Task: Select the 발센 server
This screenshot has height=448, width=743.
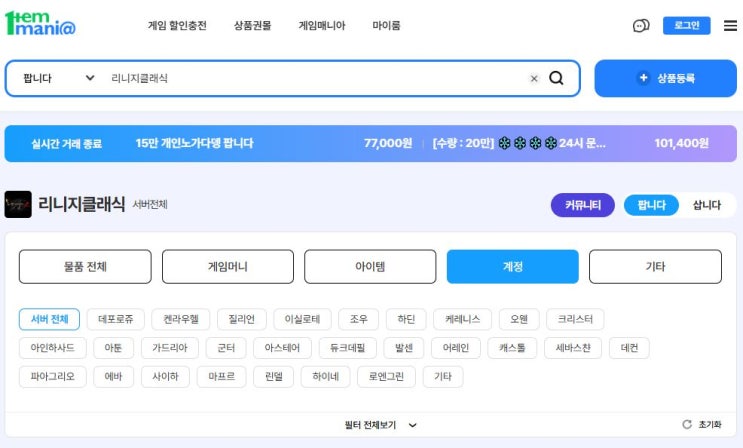Action: tap(404, 348)
